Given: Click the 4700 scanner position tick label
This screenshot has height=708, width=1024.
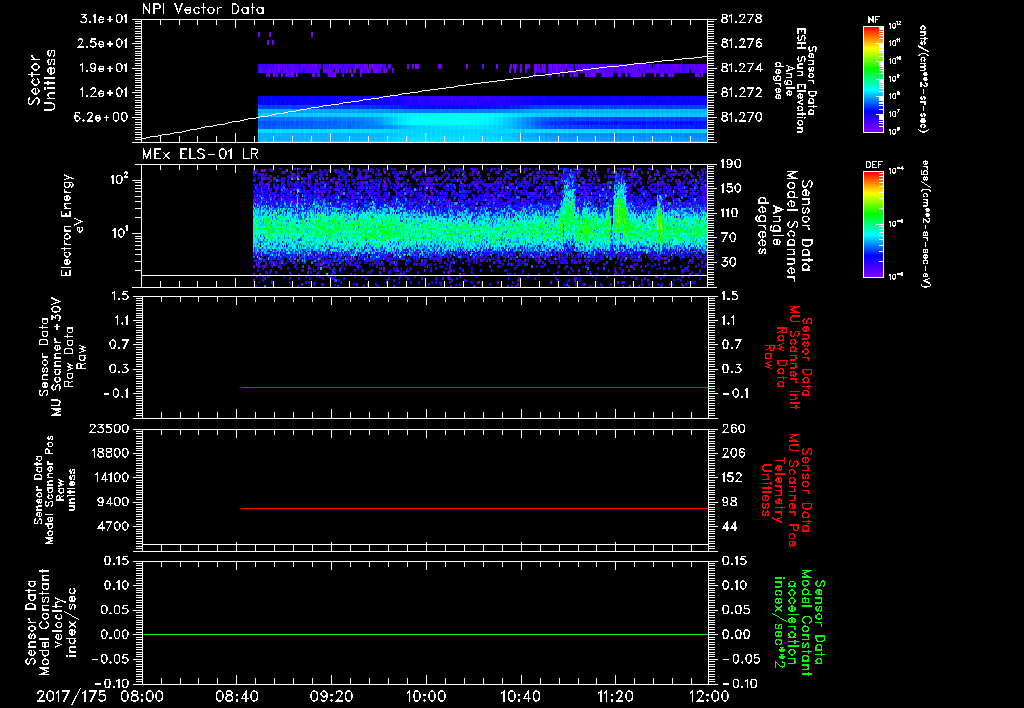Looking at the screenshot, I should click(x=112, y=526).
